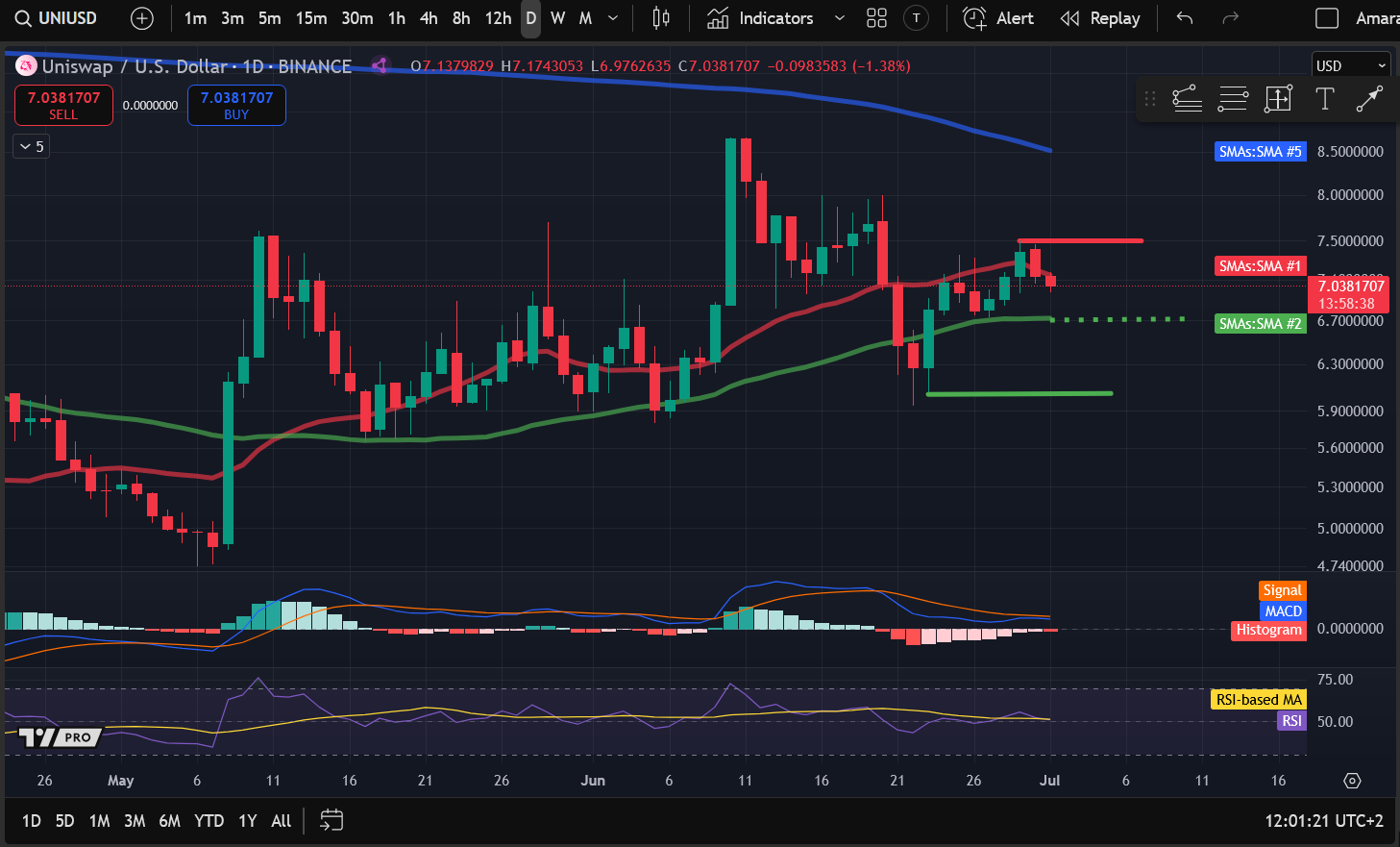Click the purple RSI label
Screen dimensions: 1400x847
(1291, 721)
